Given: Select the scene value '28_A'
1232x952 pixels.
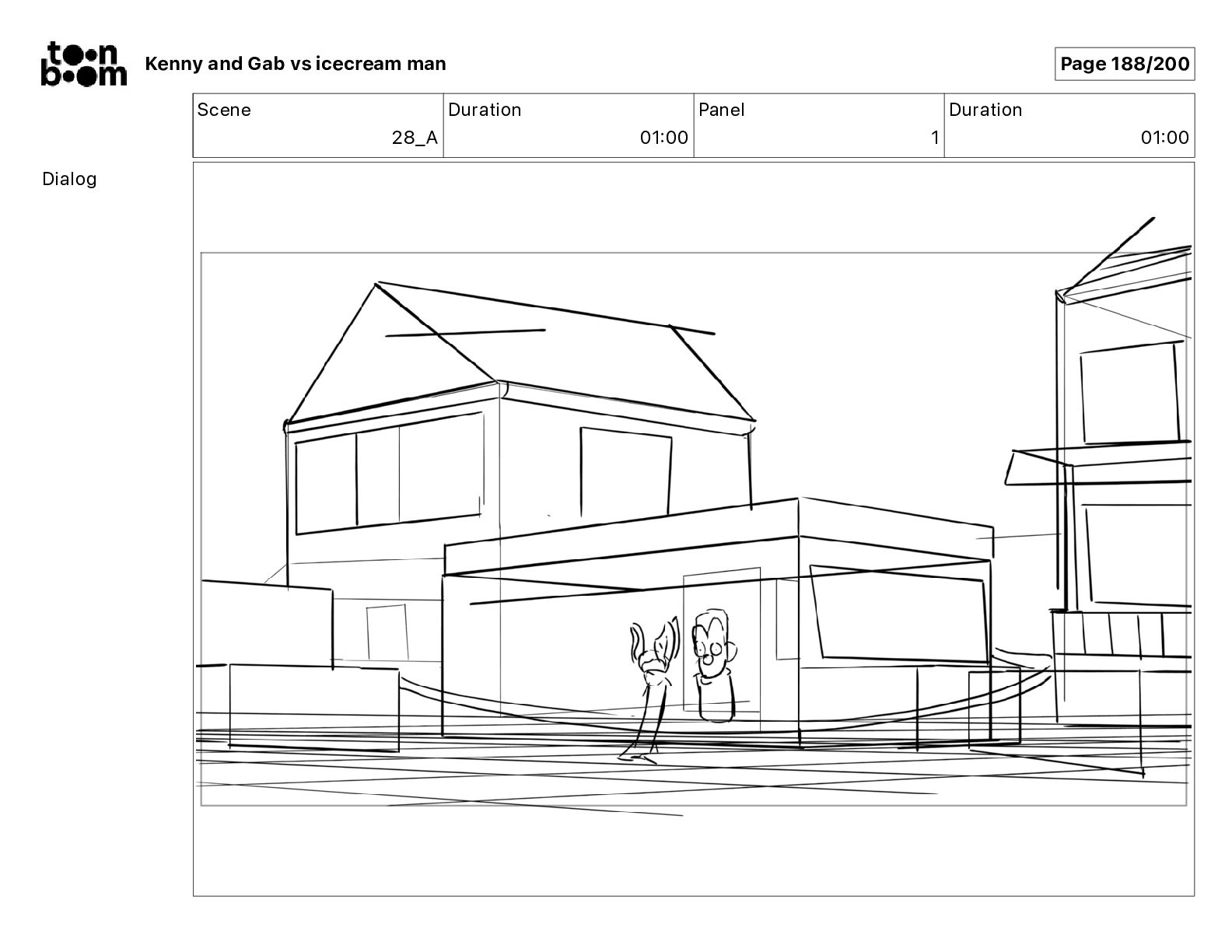Looking at the screenshot, I should [415, 138].
